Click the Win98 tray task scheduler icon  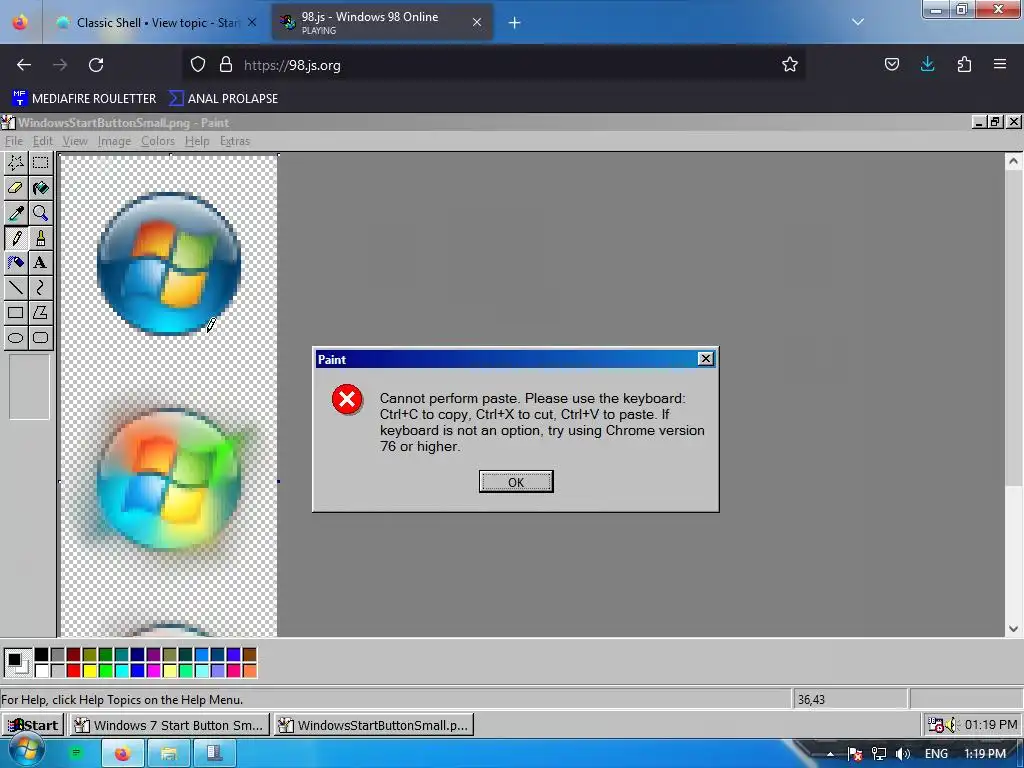936,724
